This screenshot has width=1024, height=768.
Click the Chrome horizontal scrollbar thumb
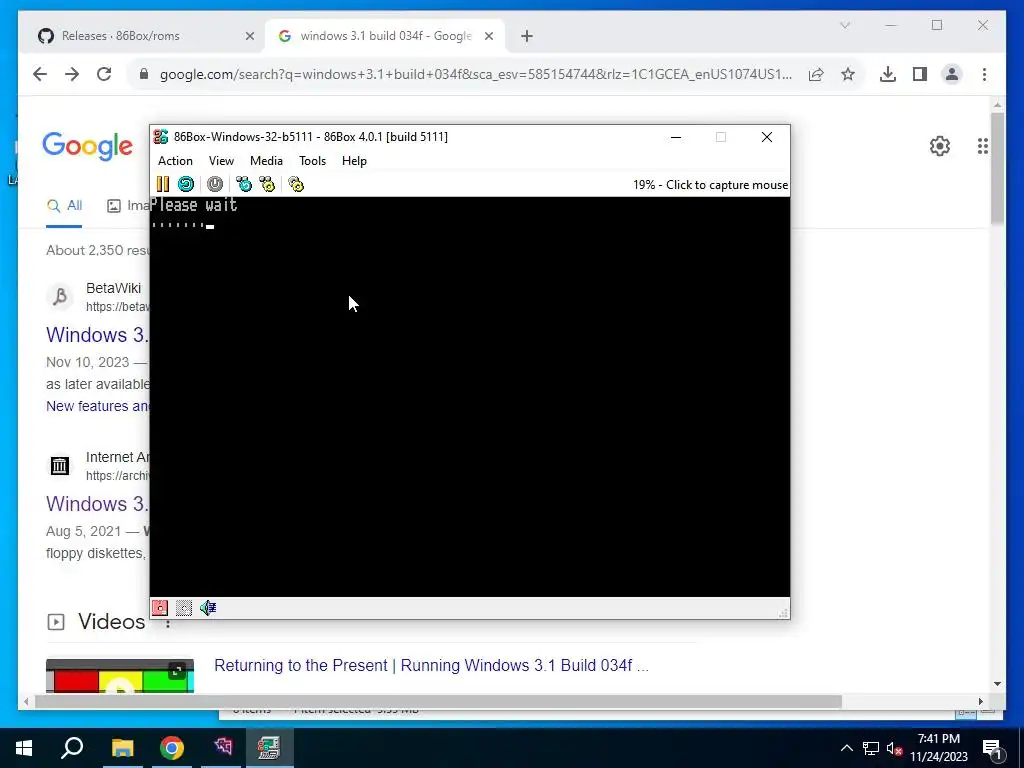438,701
